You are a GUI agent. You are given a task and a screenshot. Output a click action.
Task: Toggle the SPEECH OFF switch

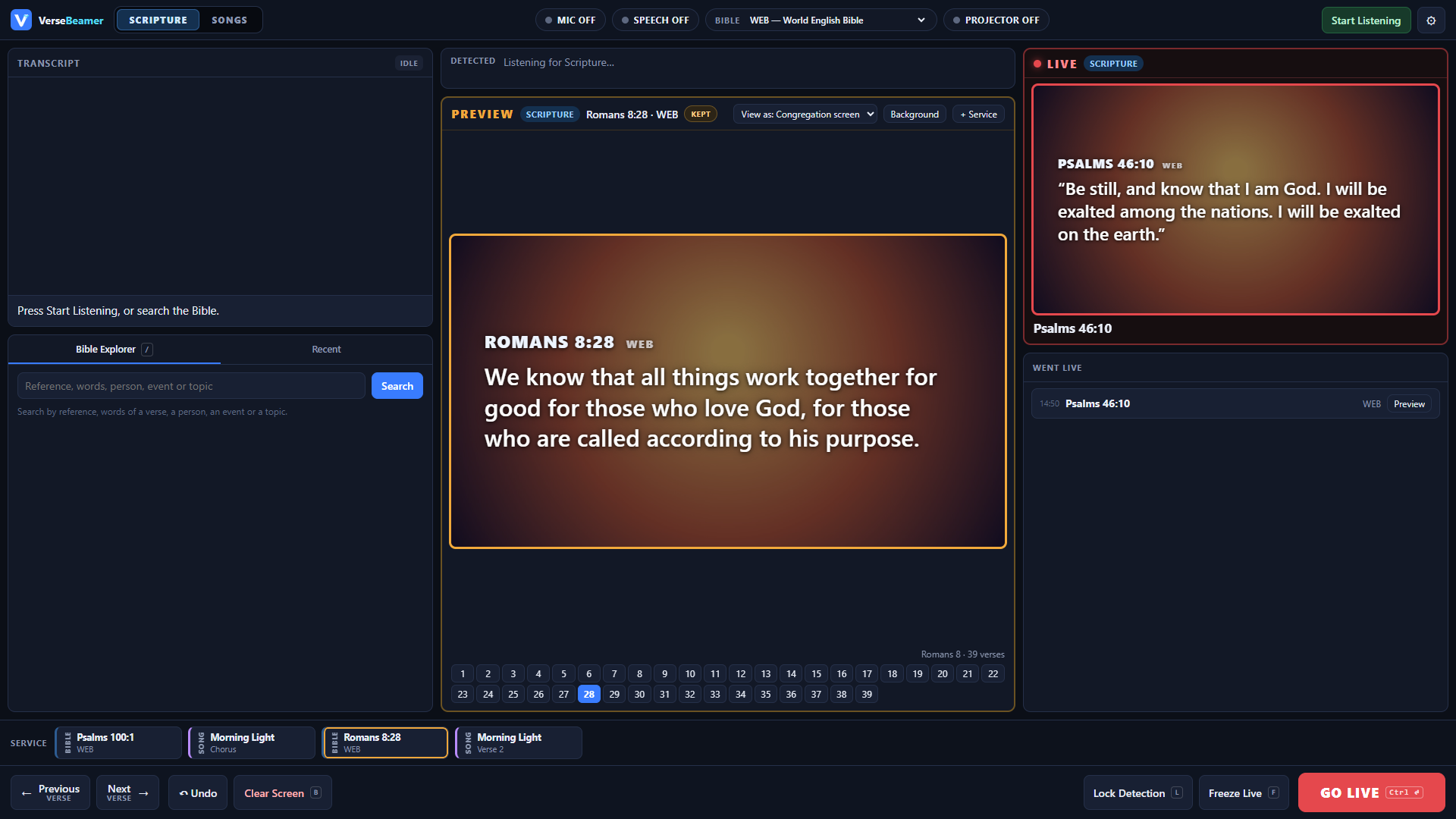click(655, 20)
